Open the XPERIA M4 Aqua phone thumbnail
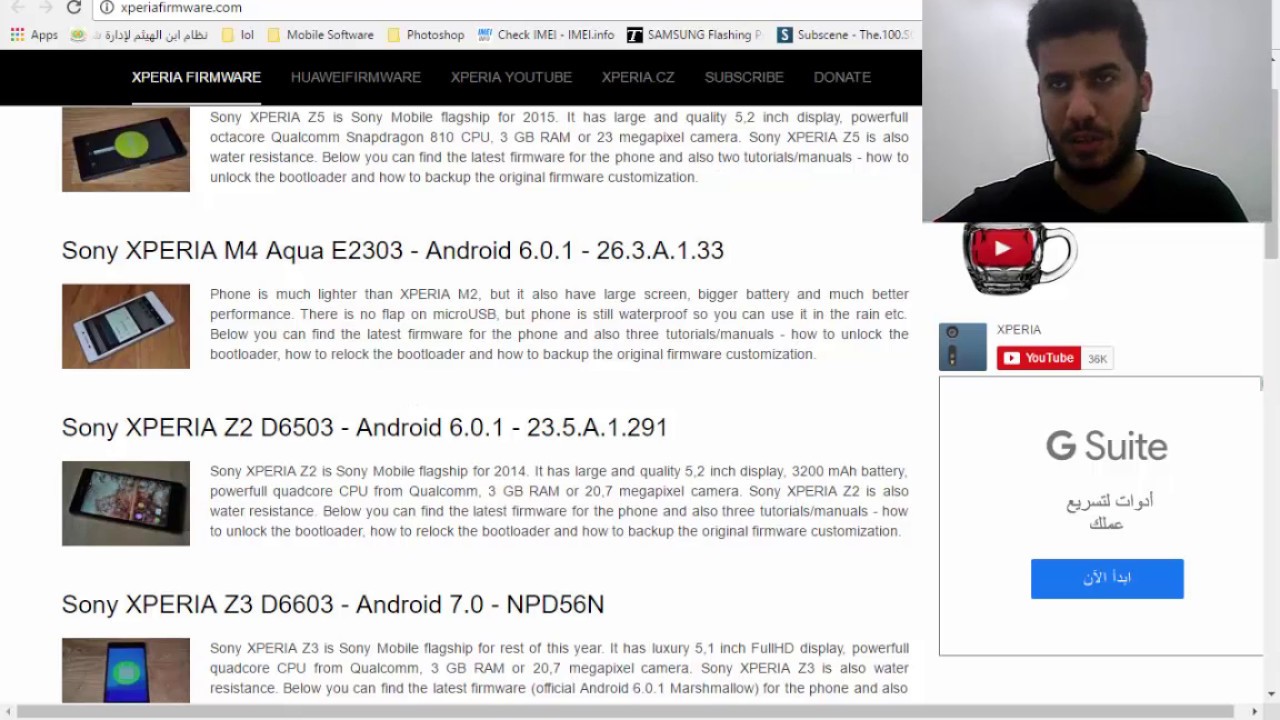This screenshot has height=720, width=1280. [126, 326]
